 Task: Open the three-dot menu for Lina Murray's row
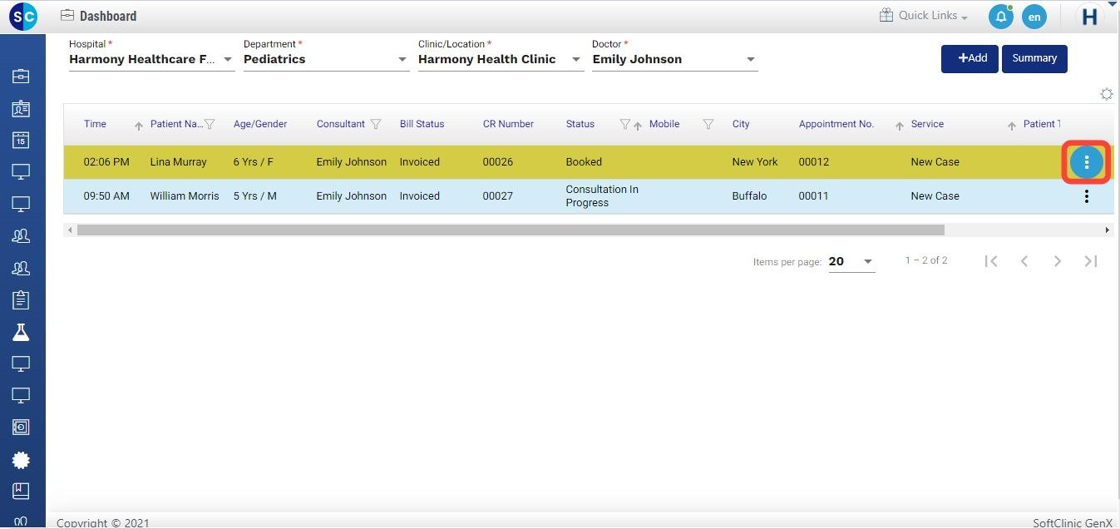point(1086,163)
